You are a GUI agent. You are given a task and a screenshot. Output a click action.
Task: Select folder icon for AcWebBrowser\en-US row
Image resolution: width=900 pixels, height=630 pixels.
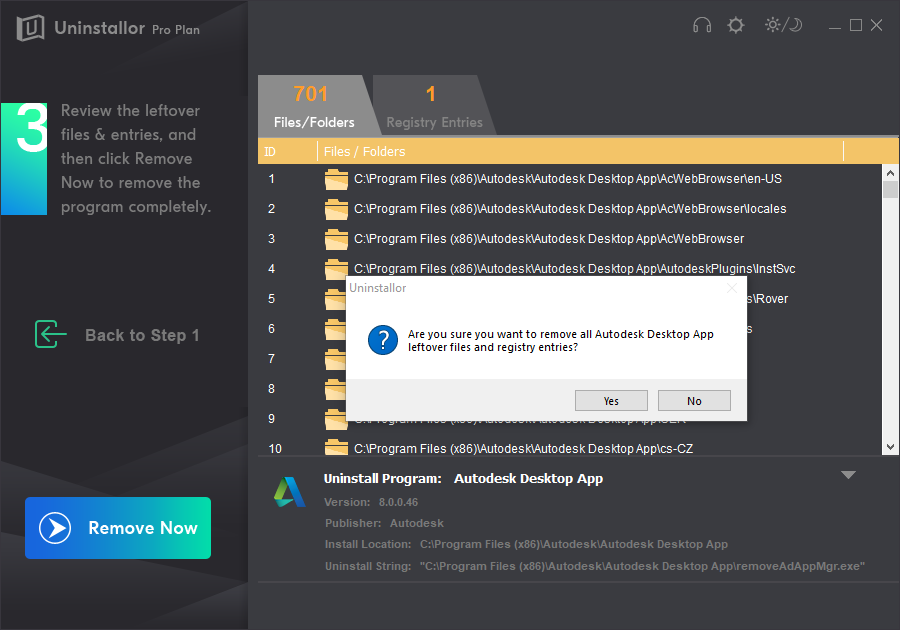coord(336,179)
